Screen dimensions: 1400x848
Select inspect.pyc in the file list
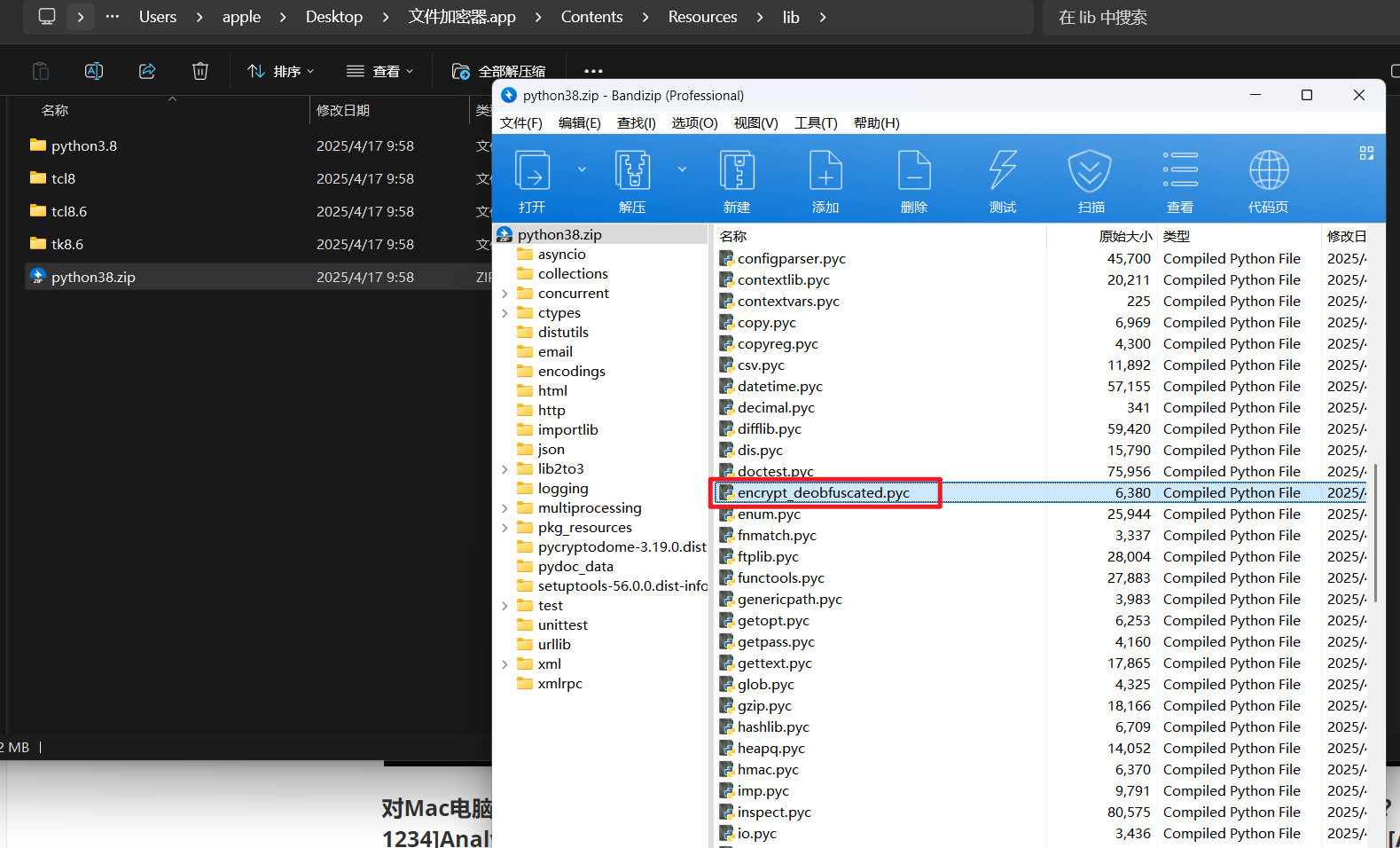tap(774, 813)
